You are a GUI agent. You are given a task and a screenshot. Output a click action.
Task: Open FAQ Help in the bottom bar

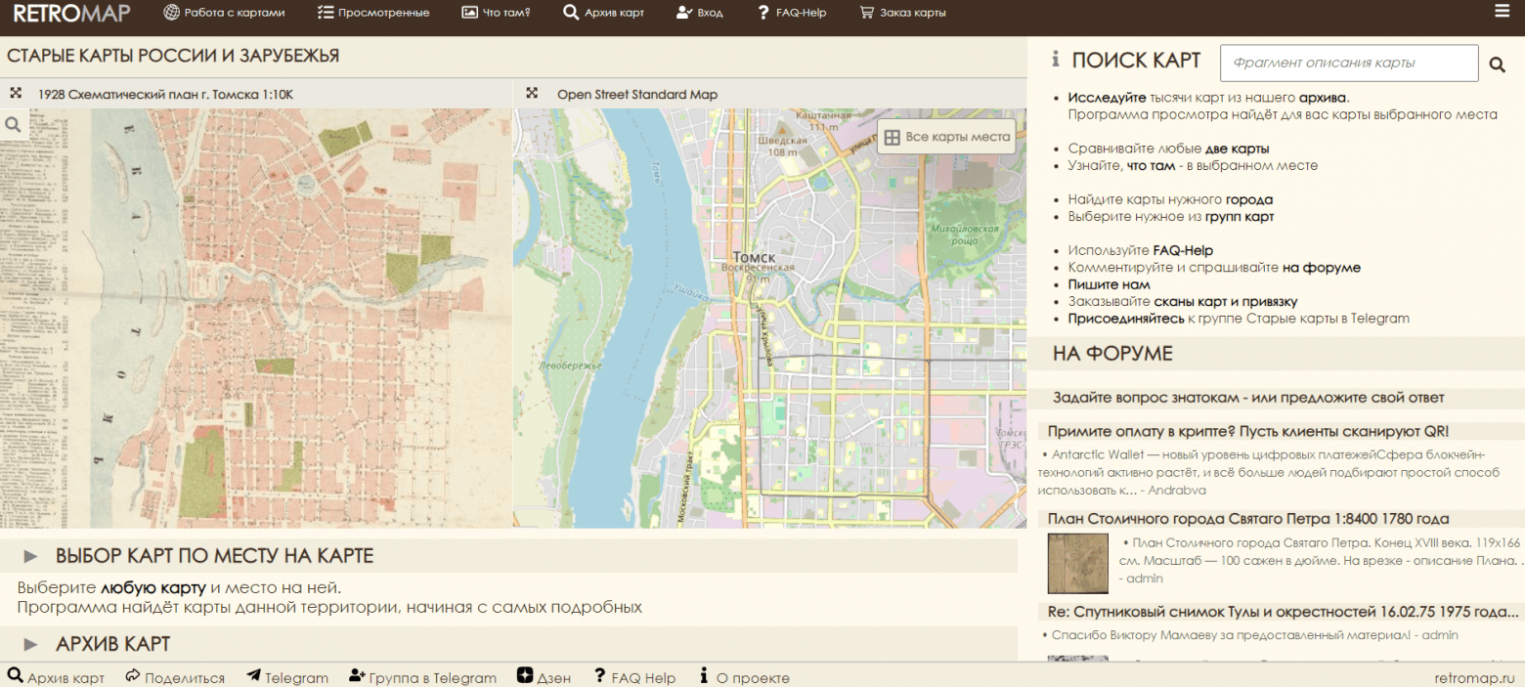tap(634, 677)
